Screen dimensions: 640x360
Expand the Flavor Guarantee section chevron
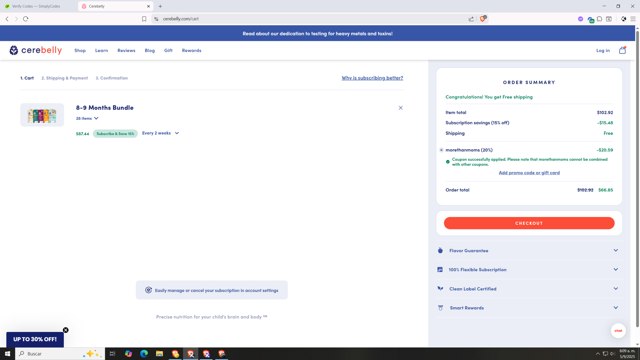616,250
